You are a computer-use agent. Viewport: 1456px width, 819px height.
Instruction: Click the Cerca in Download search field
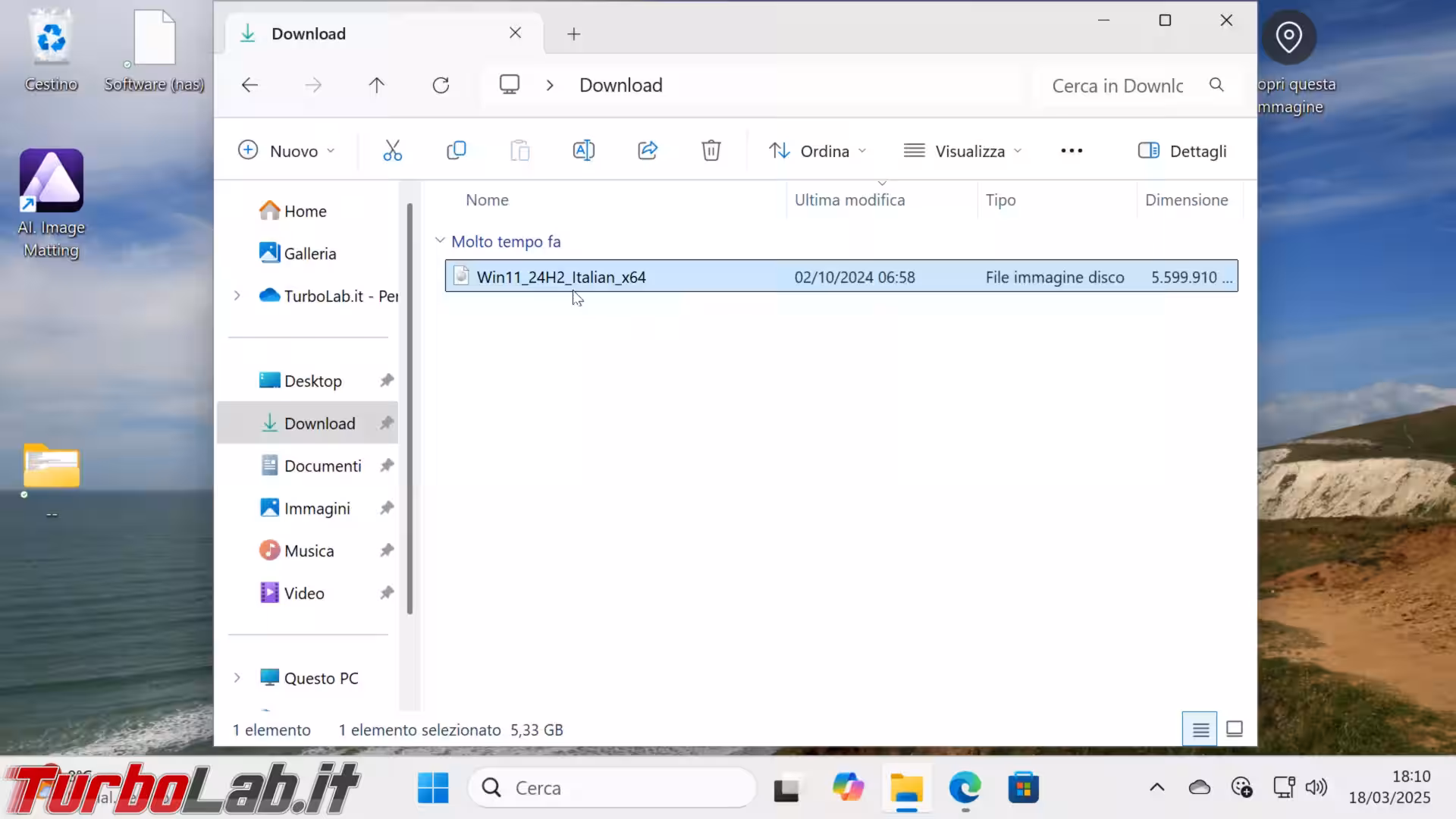coord(1116,86)
